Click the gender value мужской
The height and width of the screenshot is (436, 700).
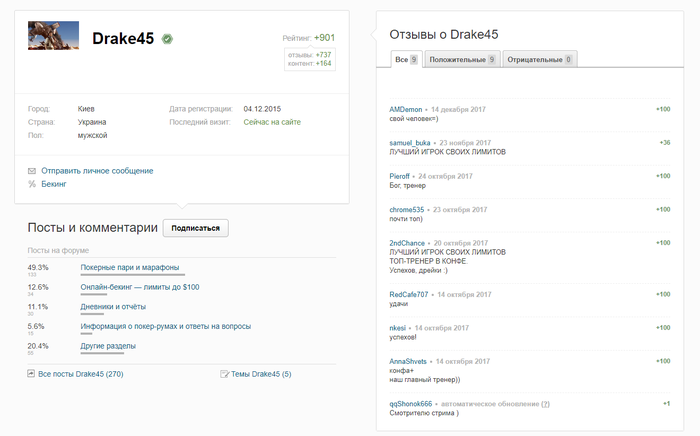pyautogui.click(x=92, y=135)
